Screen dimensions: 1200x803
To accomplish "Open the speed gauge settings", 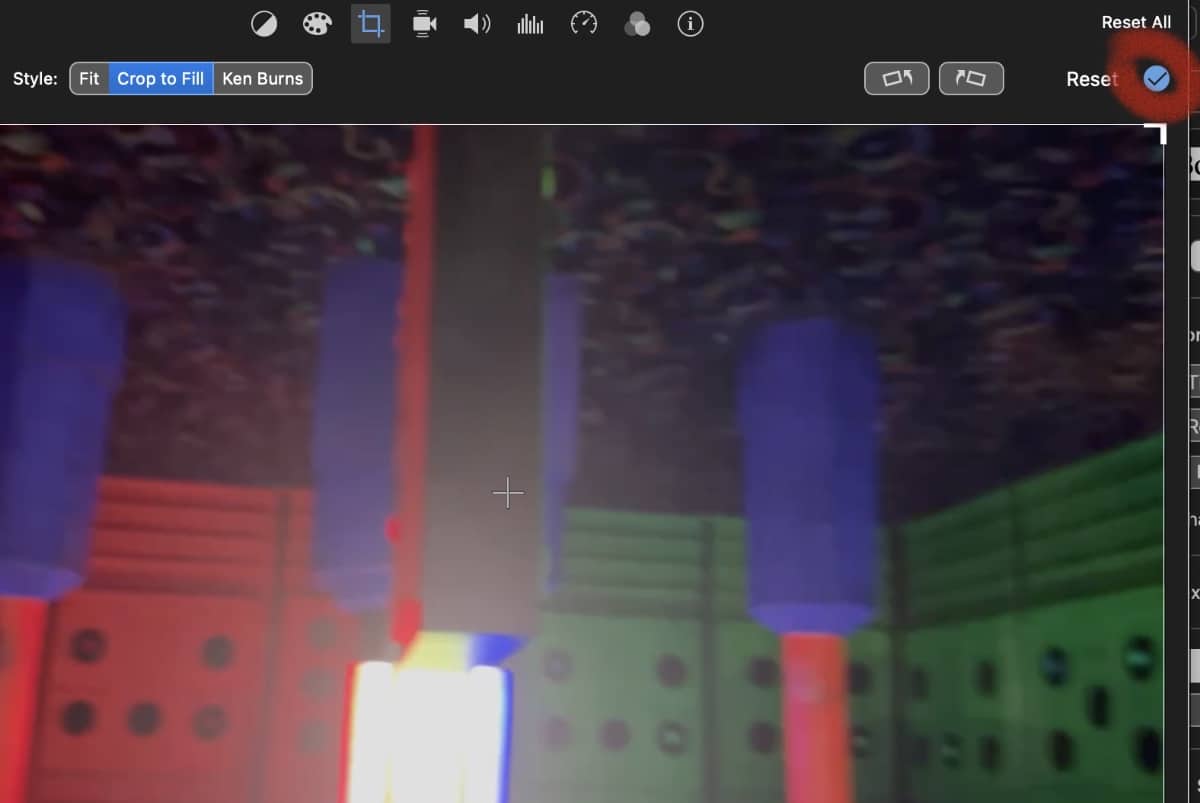I will coord(584,24).
